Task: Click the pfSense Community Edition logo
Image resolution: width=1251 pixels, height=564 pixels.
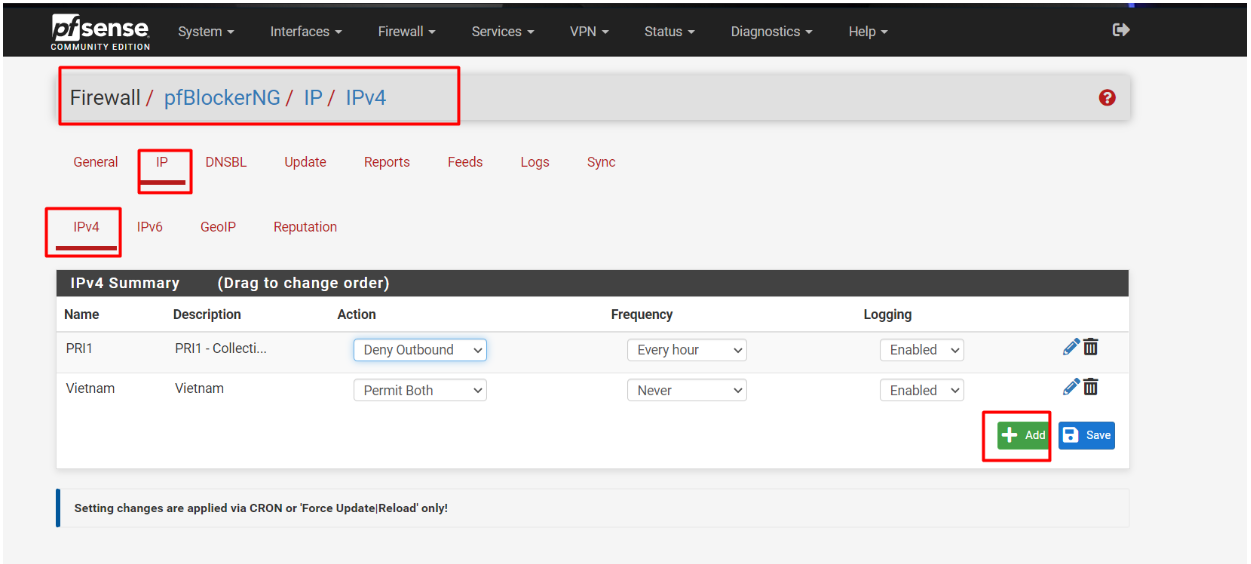Action: [x=101, y=32]
